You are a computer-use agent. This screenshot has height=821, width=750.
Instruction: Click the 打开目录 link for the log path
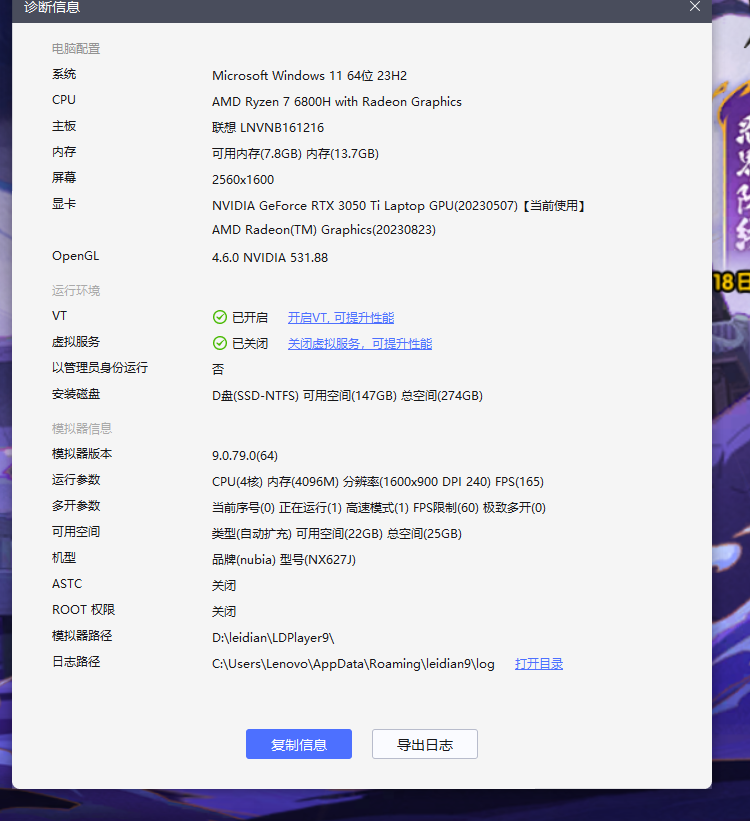(539, 663)
